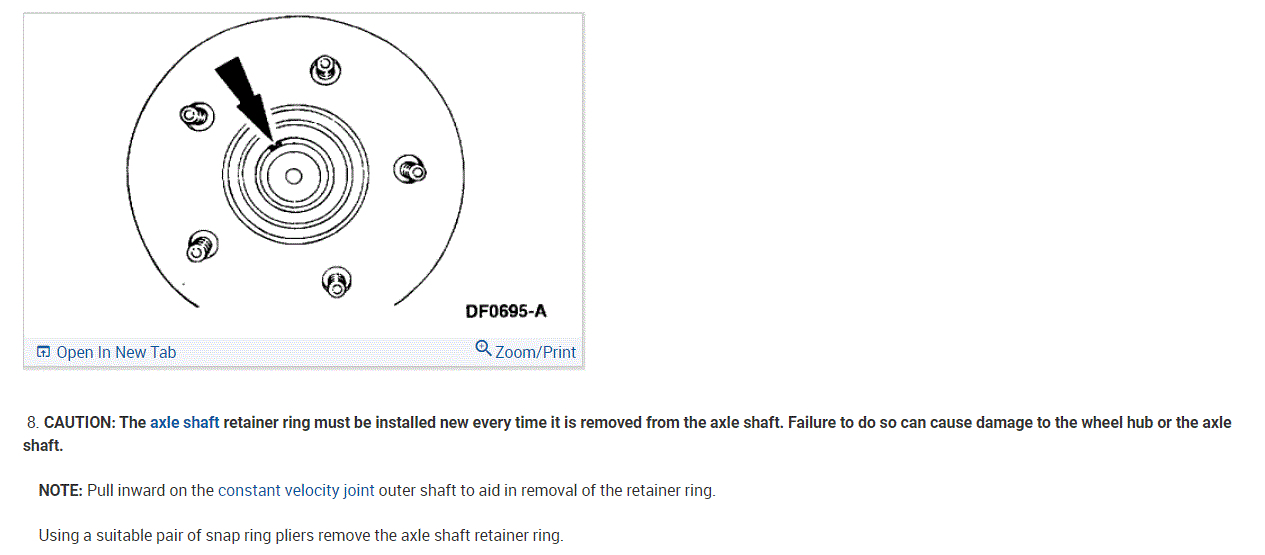Open the 'constant velocity joint' hyperlink
Screen dimensions: 1265x555
[279, 491]
